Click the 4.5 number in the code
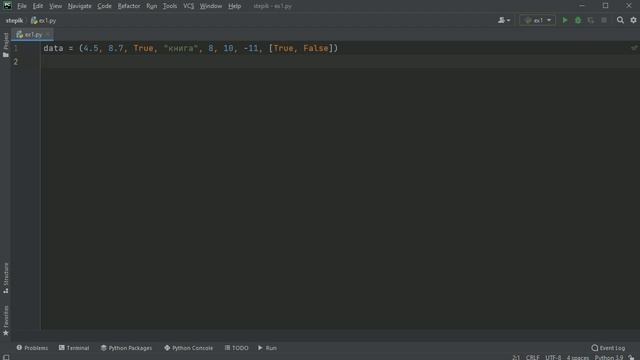The image size is (640, 360). click(x=91, y=48)
